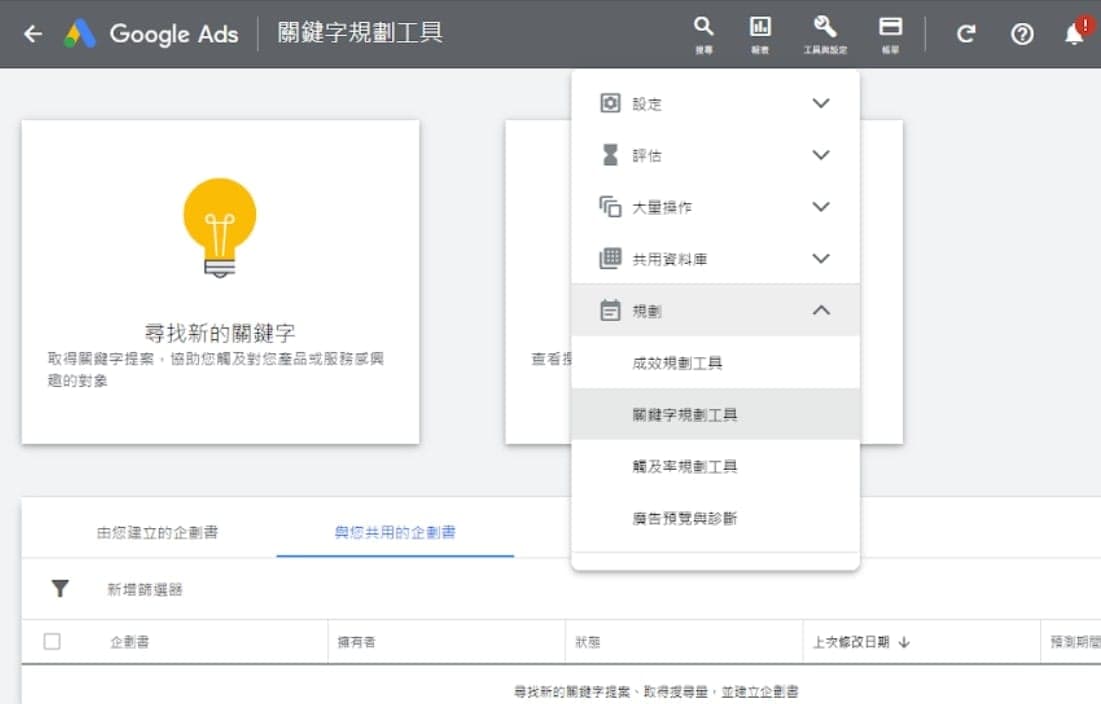Click the sort arrow beside 上次修改日期

coord(904,642)
